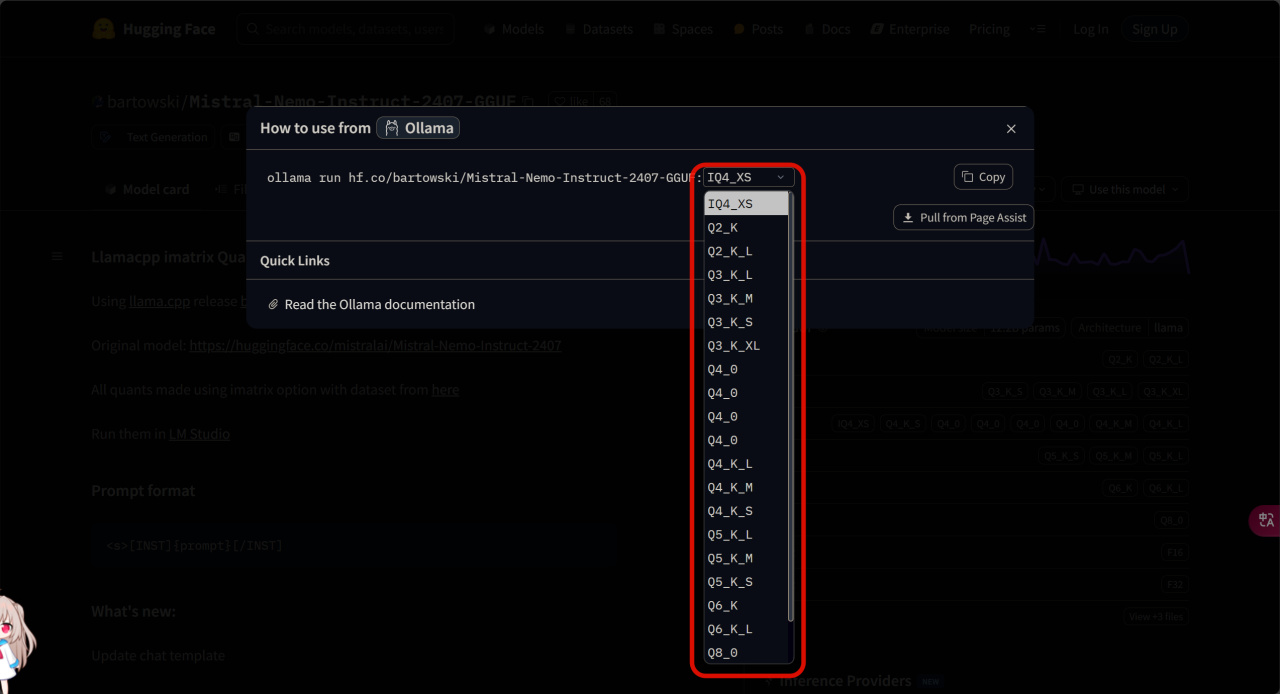Pick Q8_0 quantization option
1280x694 pixels.
[x=746, y=653]
